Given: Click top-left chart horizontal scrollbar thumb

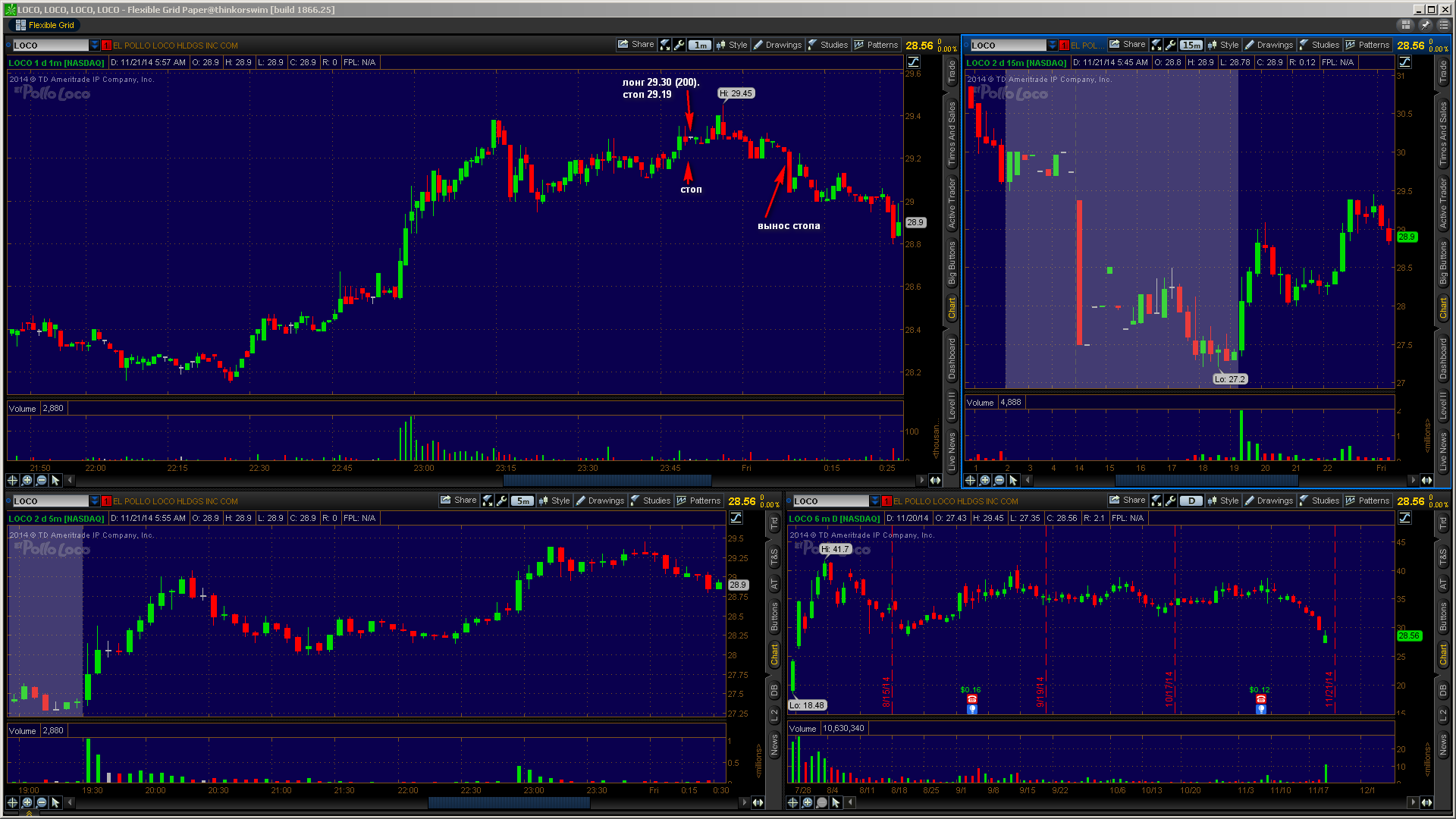Looking at the screenshot, I should coord(607,480).
